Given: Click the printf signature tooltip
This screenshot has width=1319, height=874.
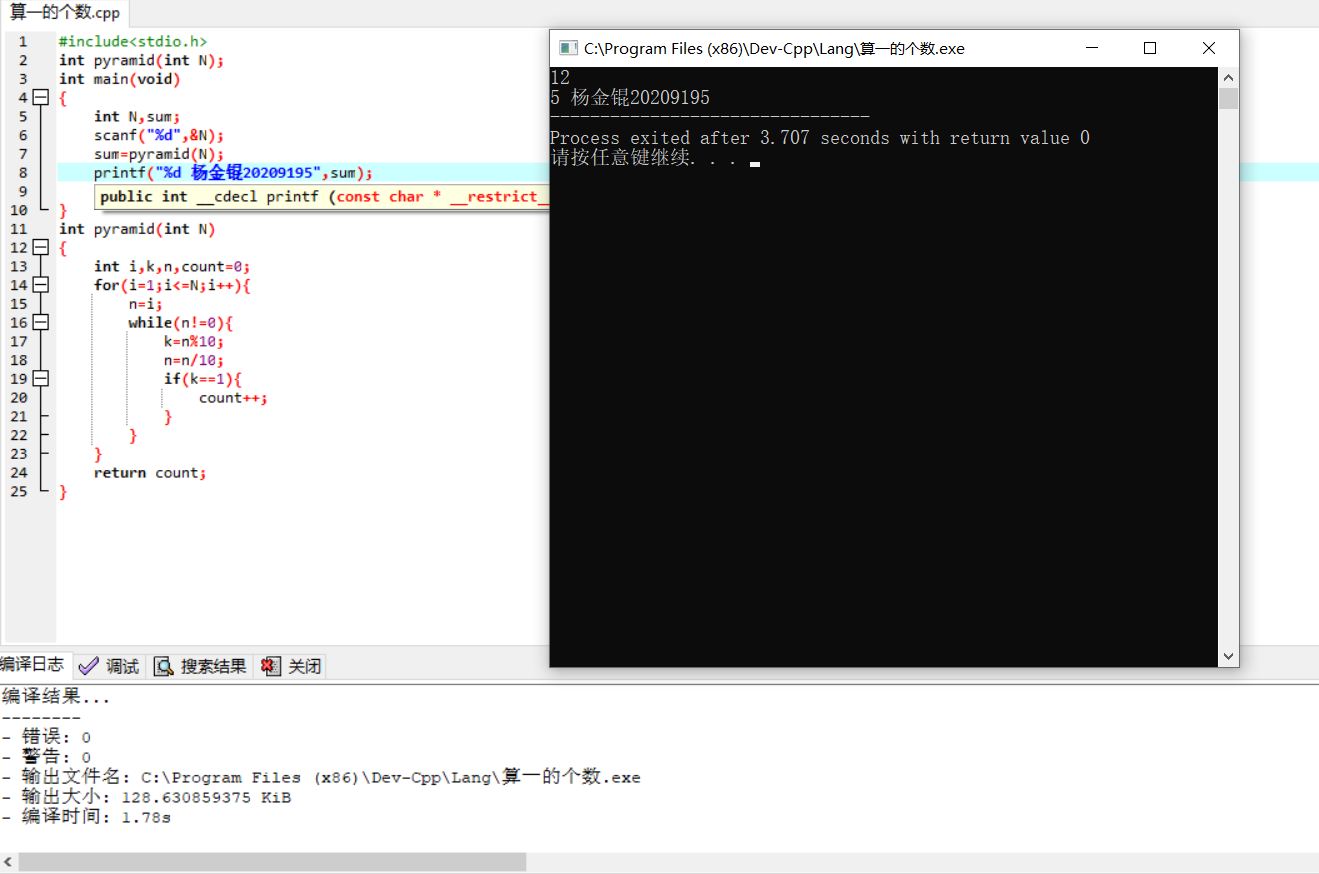Looking at the screenshot, I should coord(323,197).
